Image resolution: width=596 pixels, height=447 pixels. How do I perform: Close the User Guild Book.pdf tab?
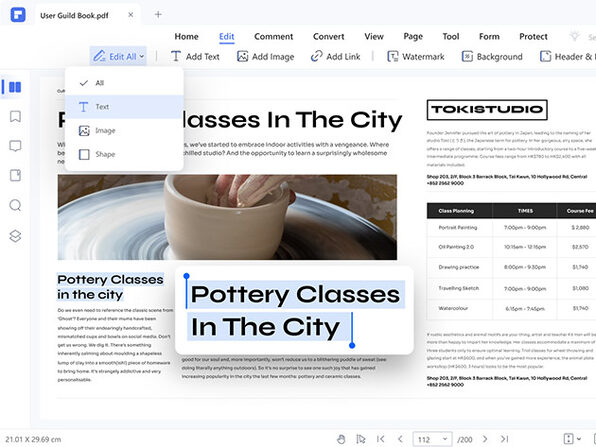tap(130, 15)
